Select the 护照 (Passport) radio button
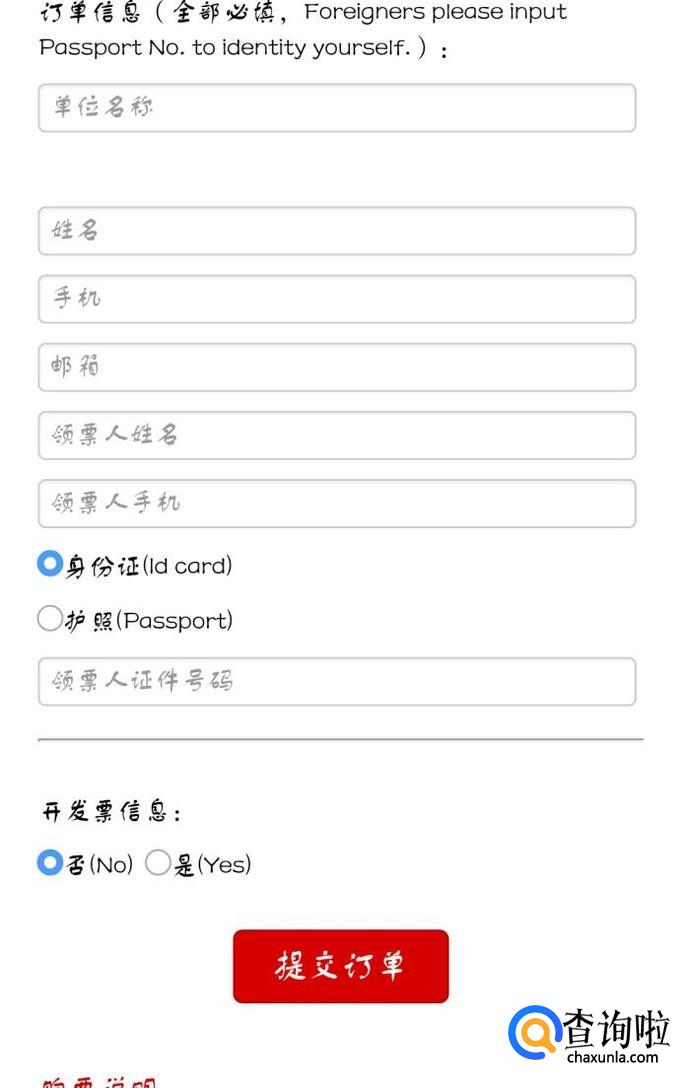 49,619
